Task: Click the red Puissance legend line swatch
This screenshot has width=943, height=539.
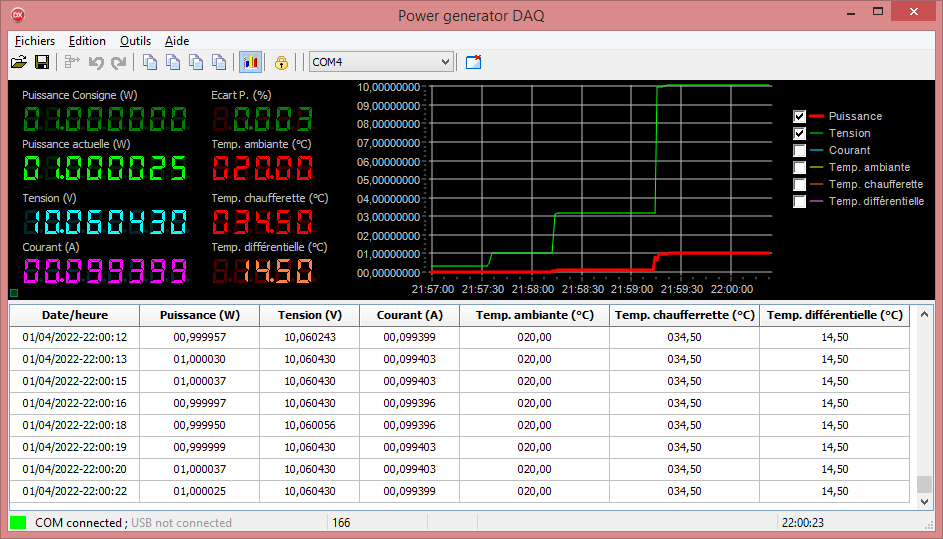Action: tap(817, 116)
